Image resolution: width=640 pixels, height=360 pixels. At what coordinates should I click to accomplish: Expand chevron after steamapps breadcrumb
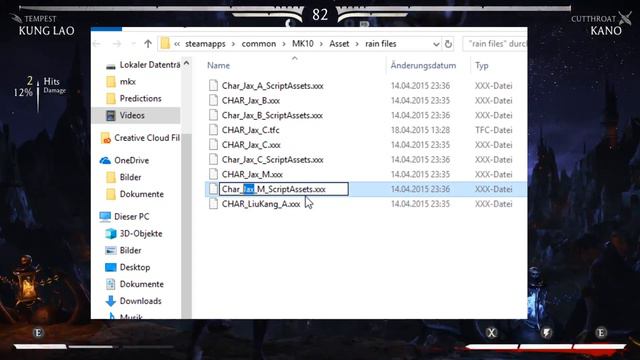[x=233, y=44]
